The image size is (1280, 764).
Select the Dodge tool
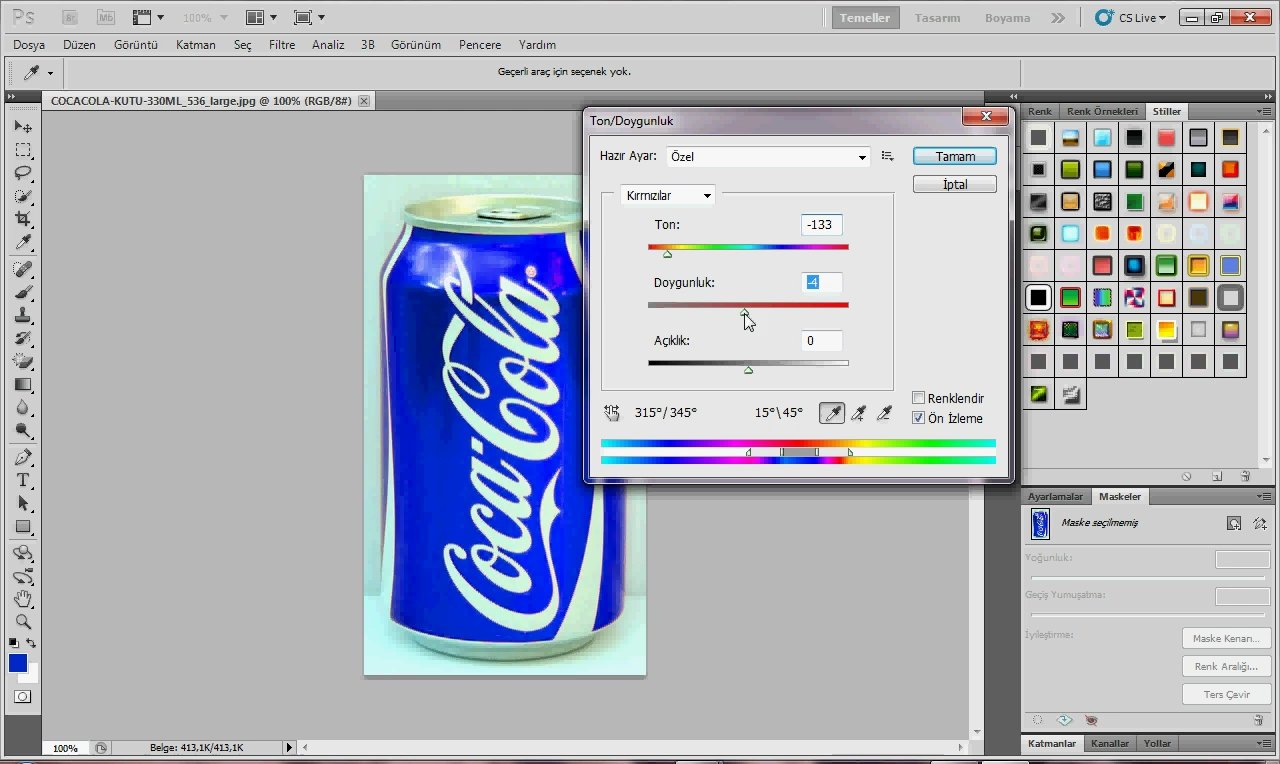point(23,431)
